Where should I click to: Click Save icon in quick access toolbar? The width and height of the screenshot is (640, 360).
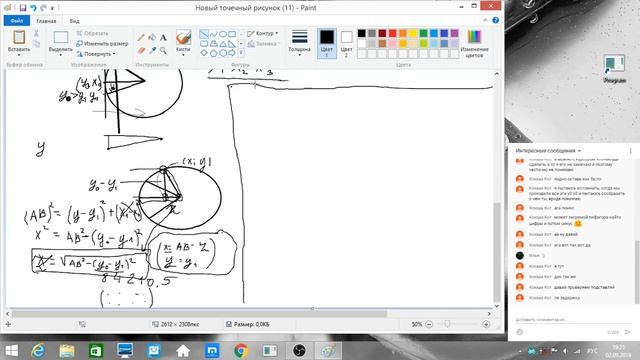tap(23, 7)
